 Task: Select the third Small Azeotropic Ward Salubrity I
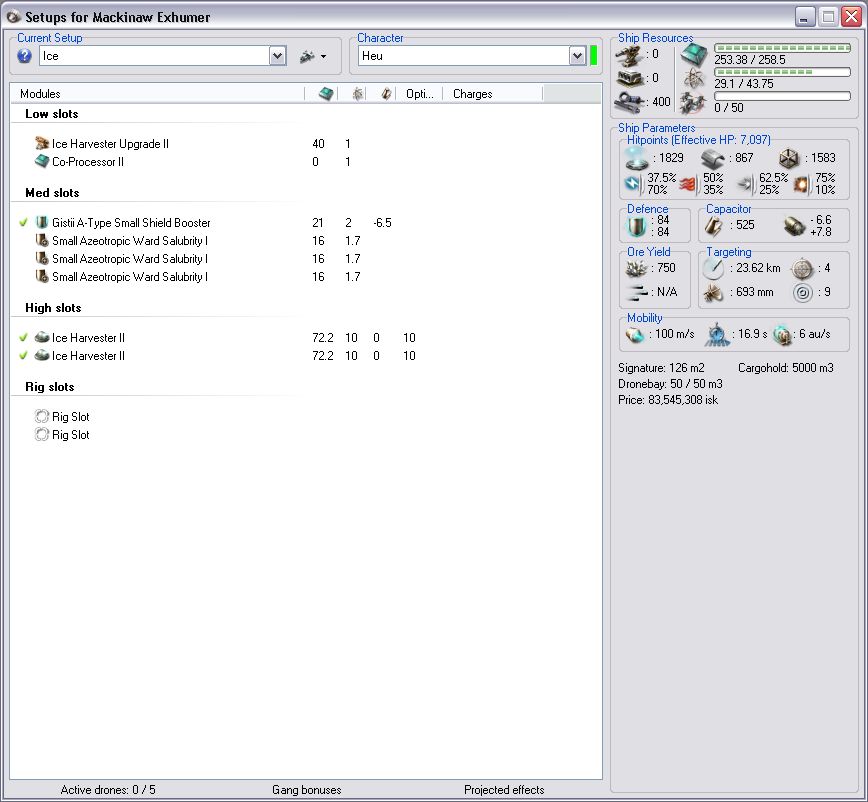pyautogui.click(x=130, y=277)
